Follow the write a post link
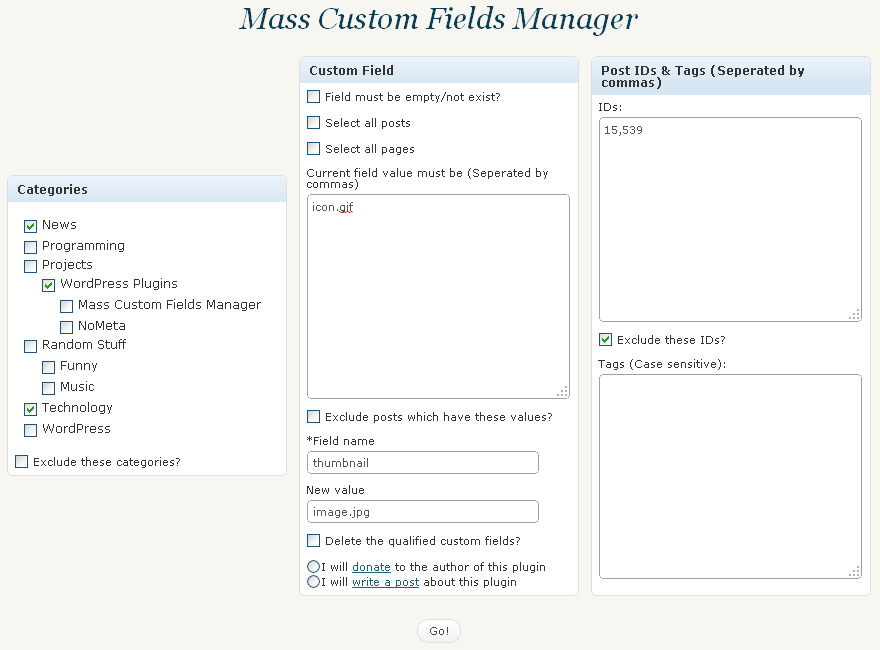Image resolution: width=880 pixels, height=650 pixels. coord(386,582)
